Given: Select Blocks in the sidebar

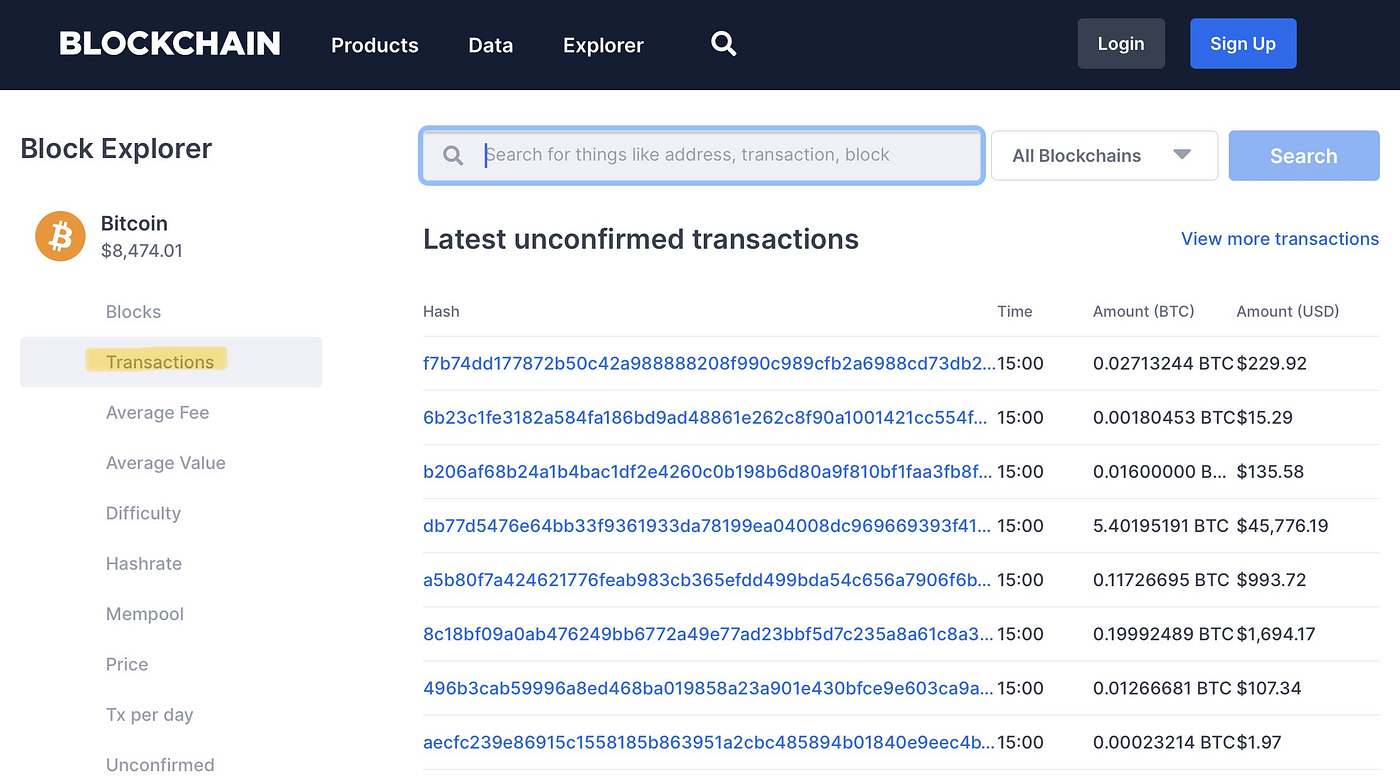Looking at the screenshot, I should click(x=133, y=312).
